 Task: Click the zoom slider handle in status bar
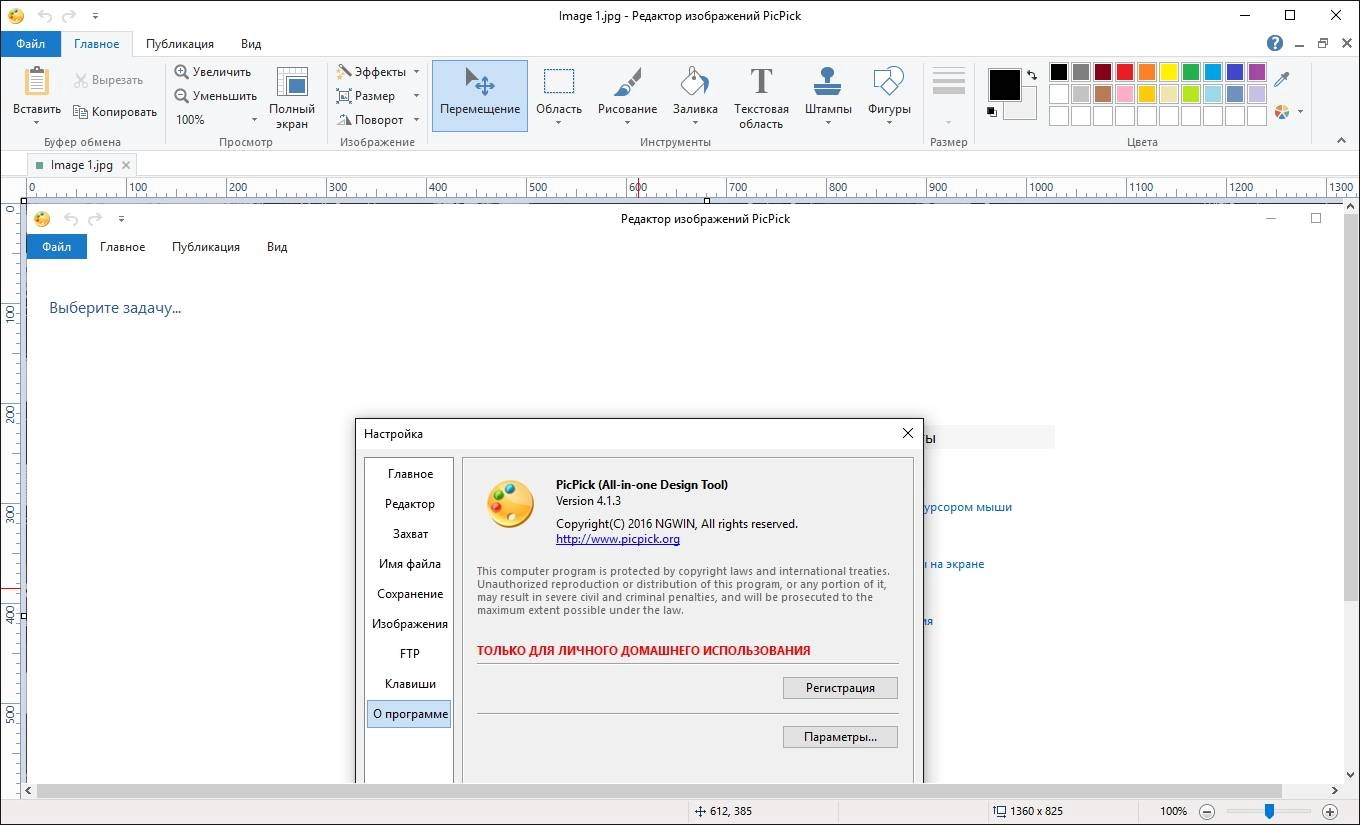point(1269,811)
